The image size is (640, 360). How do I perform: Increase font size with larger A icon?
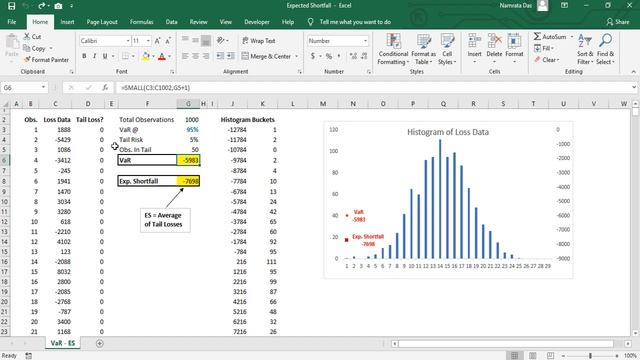coord(158,41)
